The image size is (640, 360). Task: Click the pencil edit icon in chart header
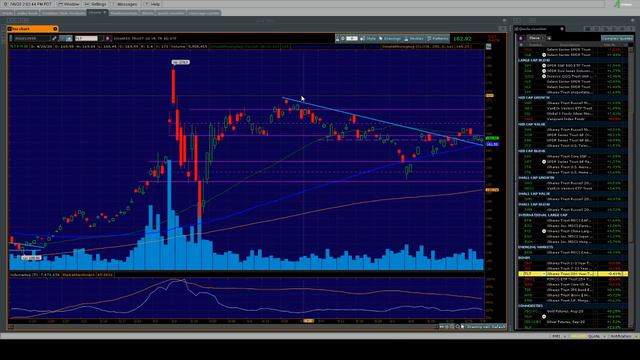[x=54, y=38]
